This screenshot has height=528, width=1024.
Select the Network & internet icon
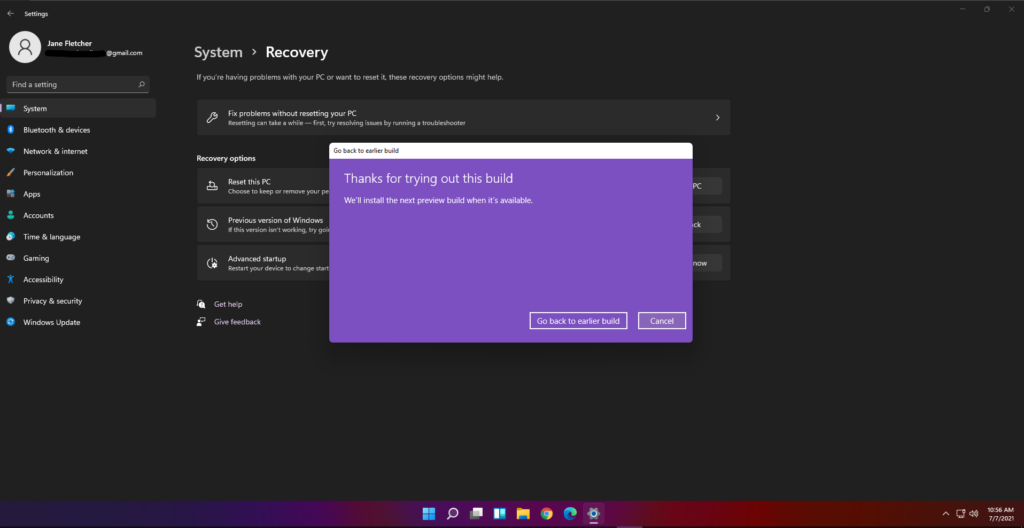click(x=11, y=151)
